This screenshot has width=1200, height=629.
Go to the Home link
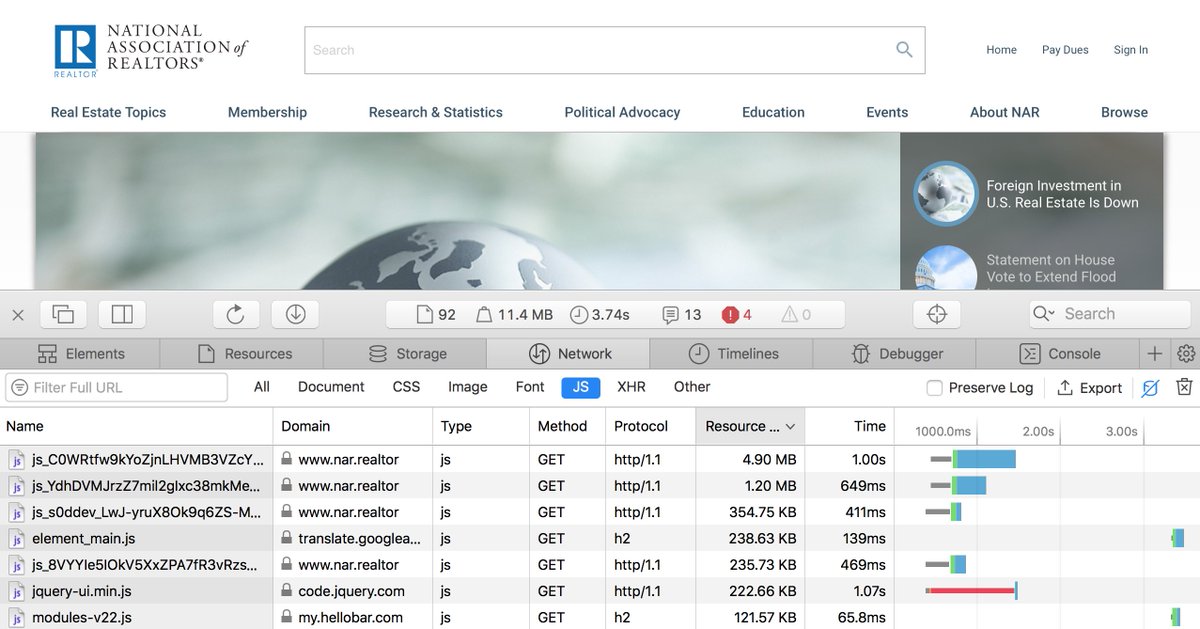(x=1001, y=50)
